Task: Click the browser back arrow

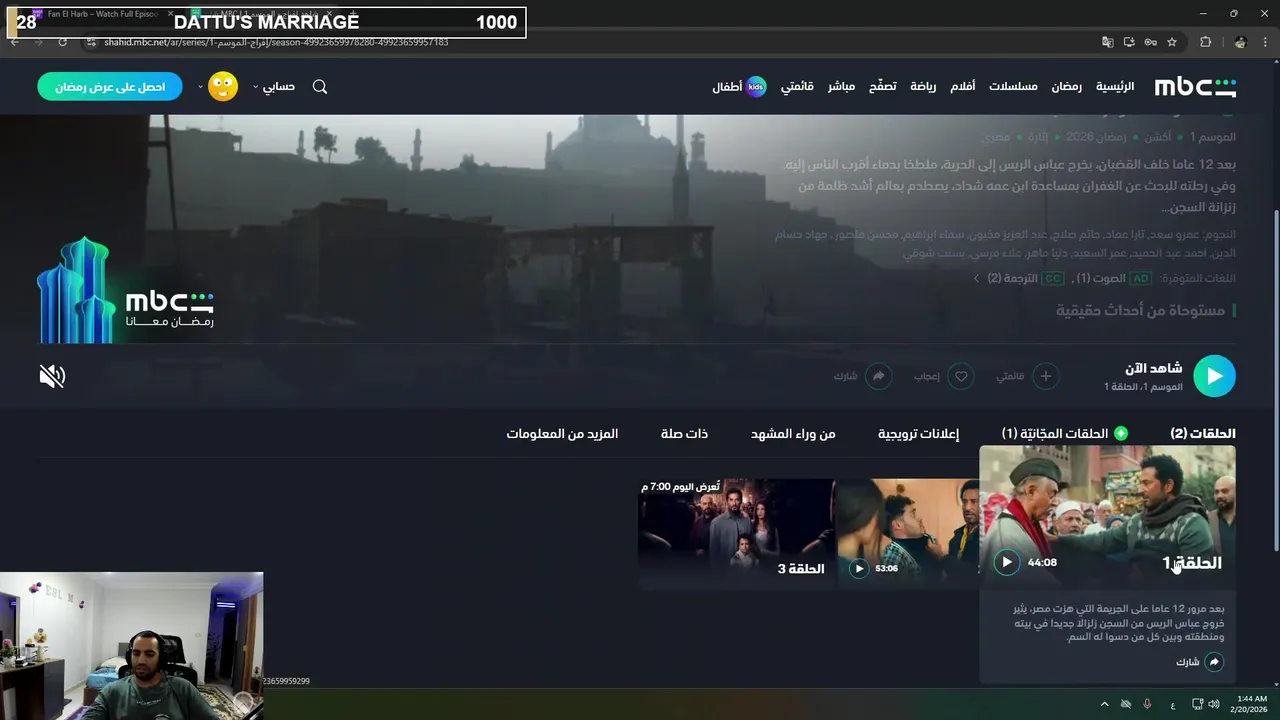Action: coord(14,42)
